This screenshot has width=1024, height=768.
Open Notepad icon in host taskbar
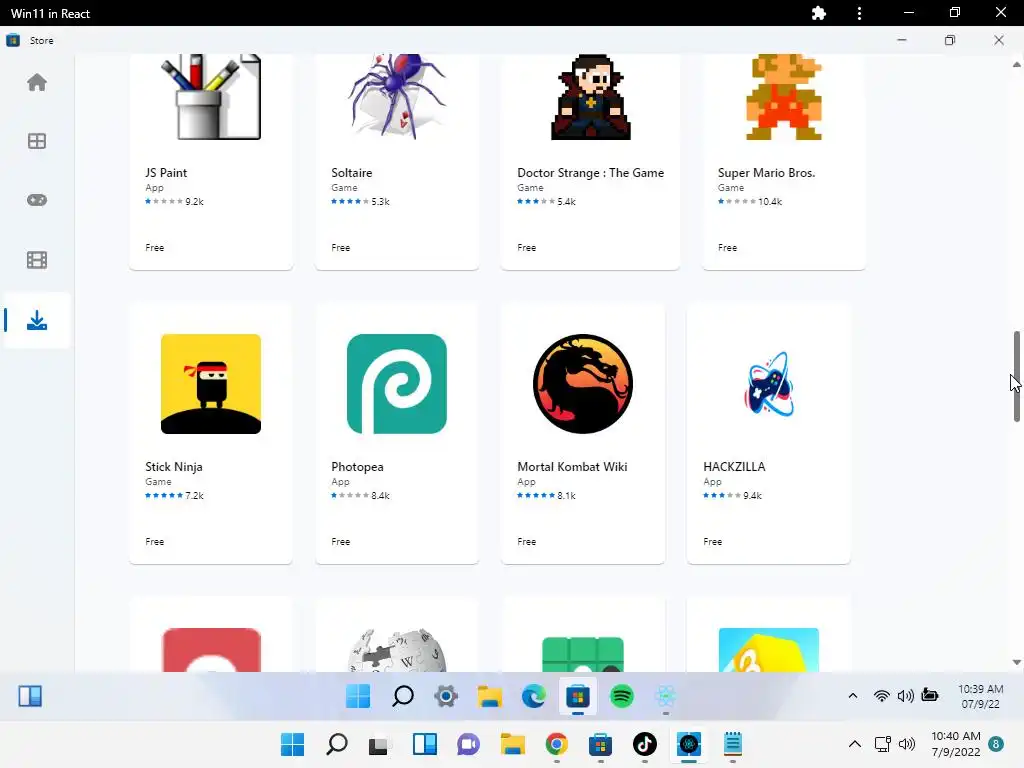click(733, 744)
